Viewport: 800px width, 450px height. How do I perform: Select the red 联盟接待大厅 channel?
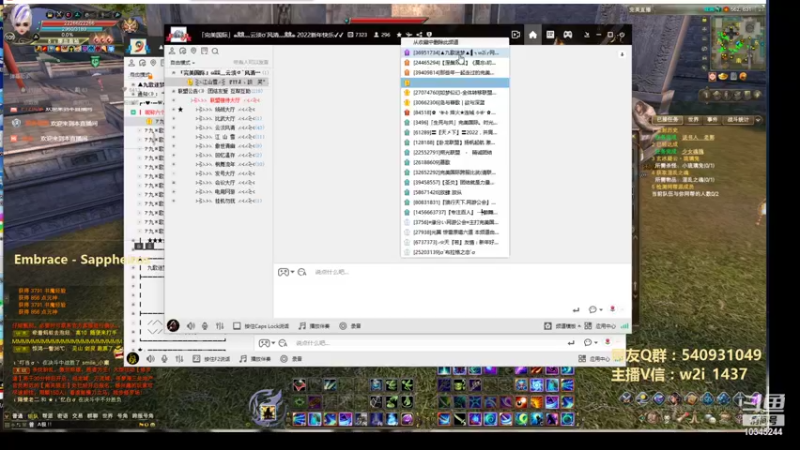224,101
